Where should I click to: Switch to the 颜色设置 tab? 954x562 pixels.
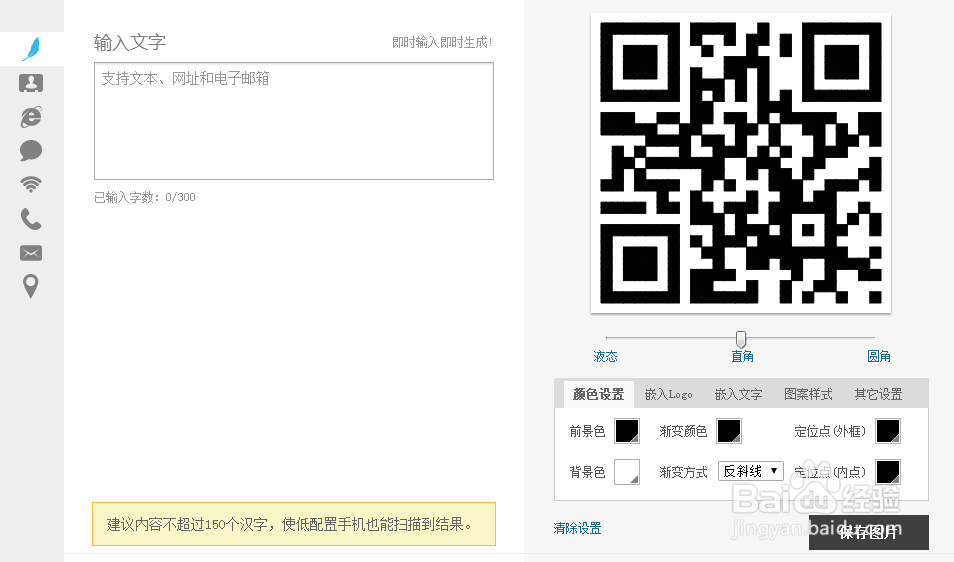coord(599,394)
